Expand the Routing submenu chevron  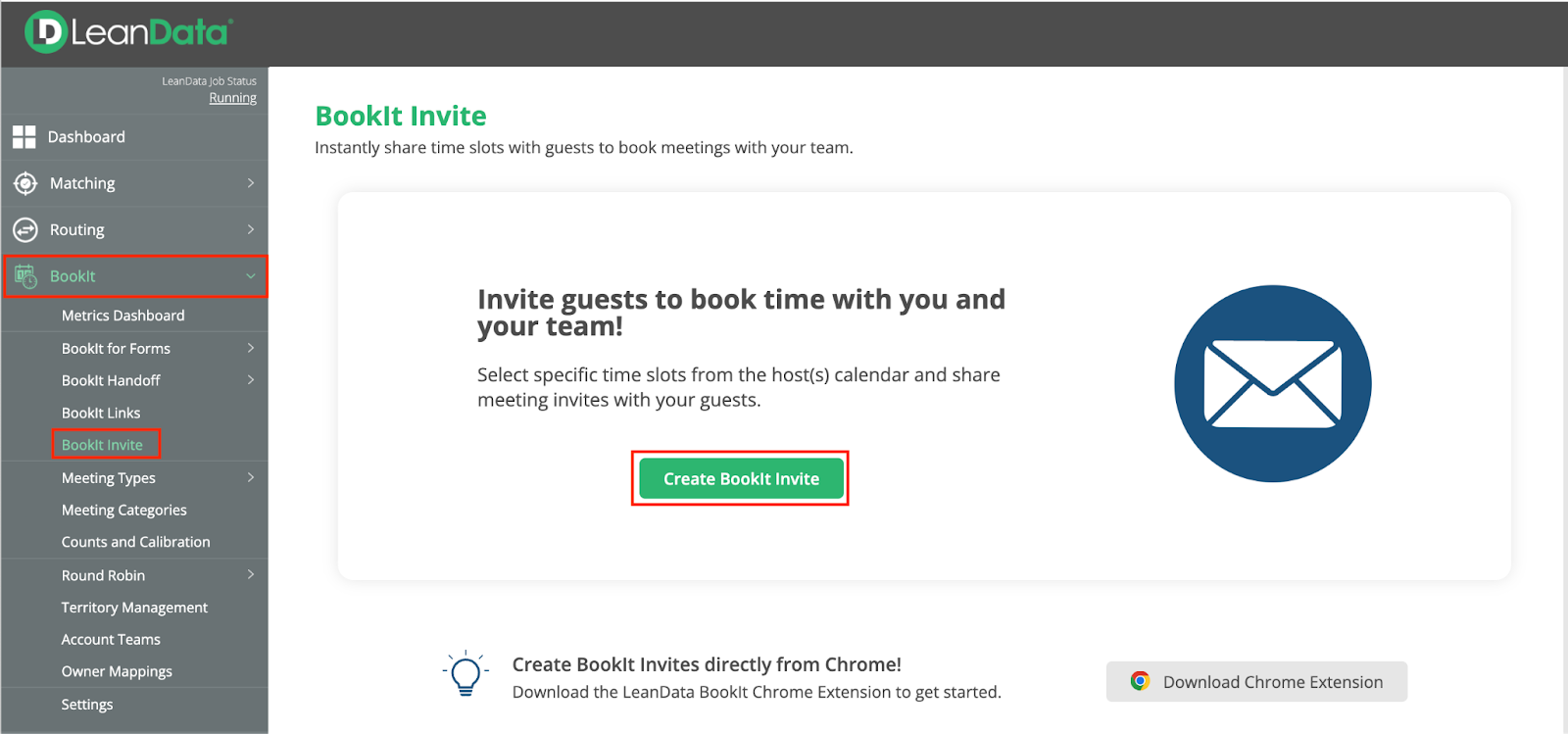tap(251, 229)
